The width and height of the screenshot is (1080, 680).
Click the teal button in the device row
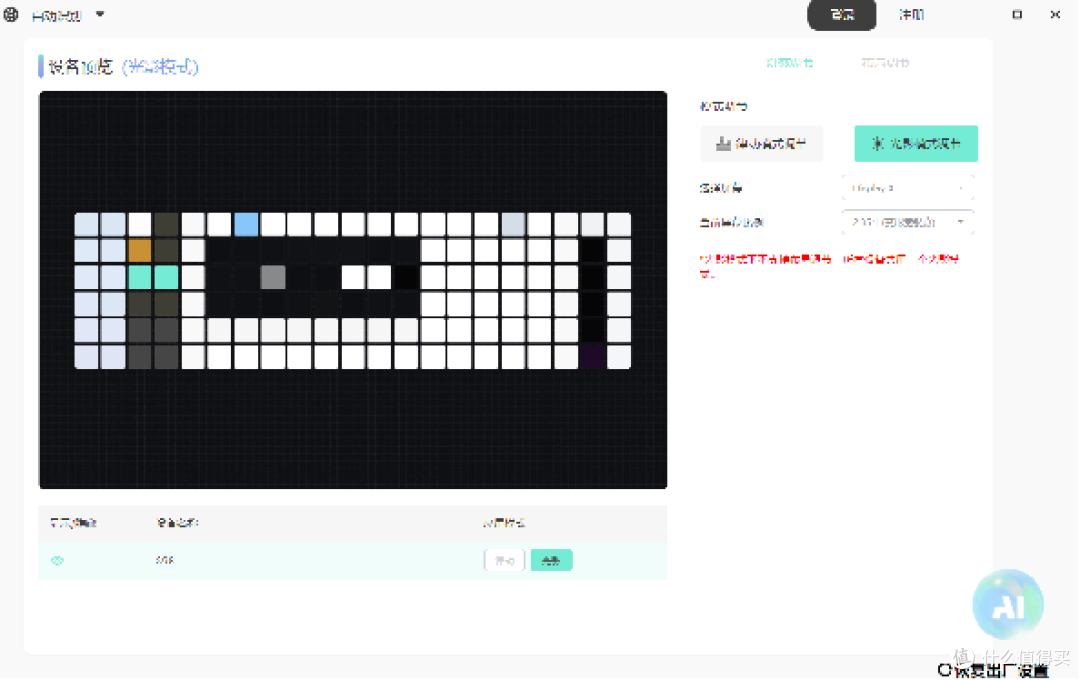(551, 561)
